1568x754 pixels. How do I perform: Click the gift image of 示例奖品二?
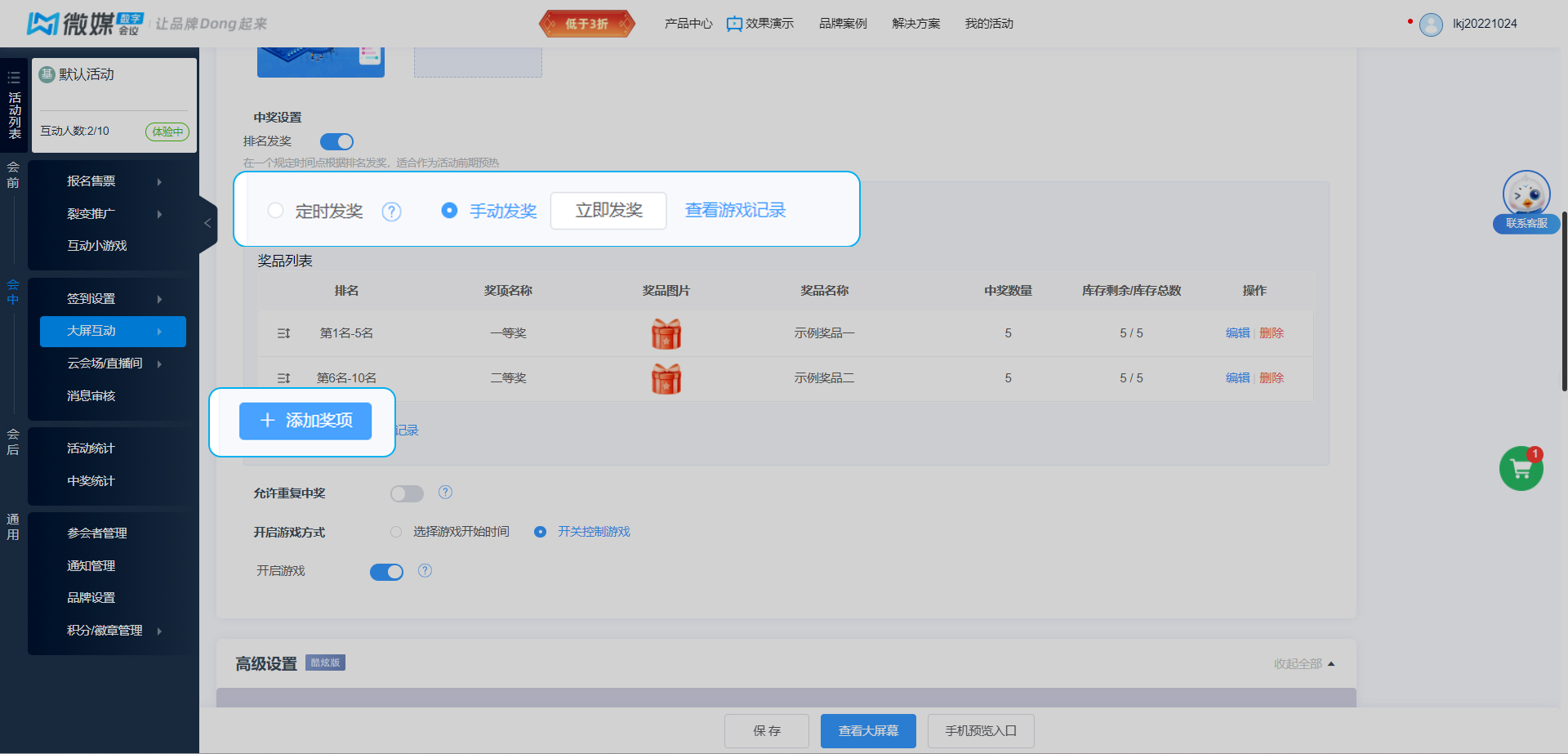click(x=666, y=378)
